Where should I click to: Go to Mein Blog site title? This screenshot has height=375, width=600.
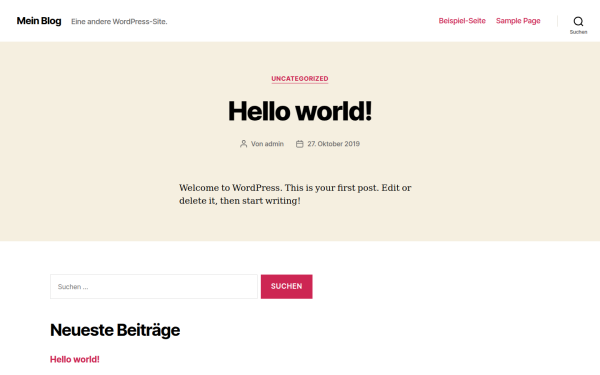(x=39, y=21)
